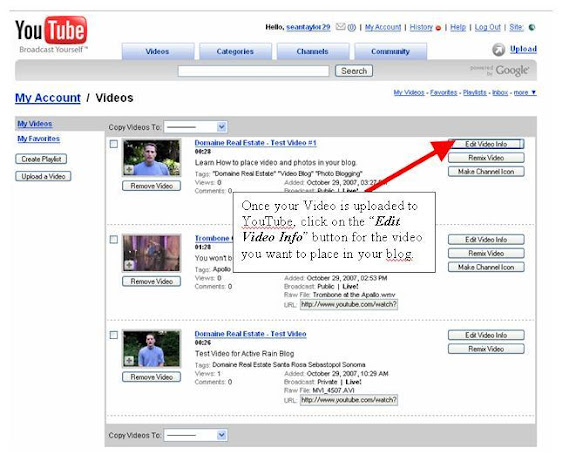Click plus icon on Domaine Test Video thumbnail
Image resolution: width=576 pixels, height=475 pixels.
129,360
